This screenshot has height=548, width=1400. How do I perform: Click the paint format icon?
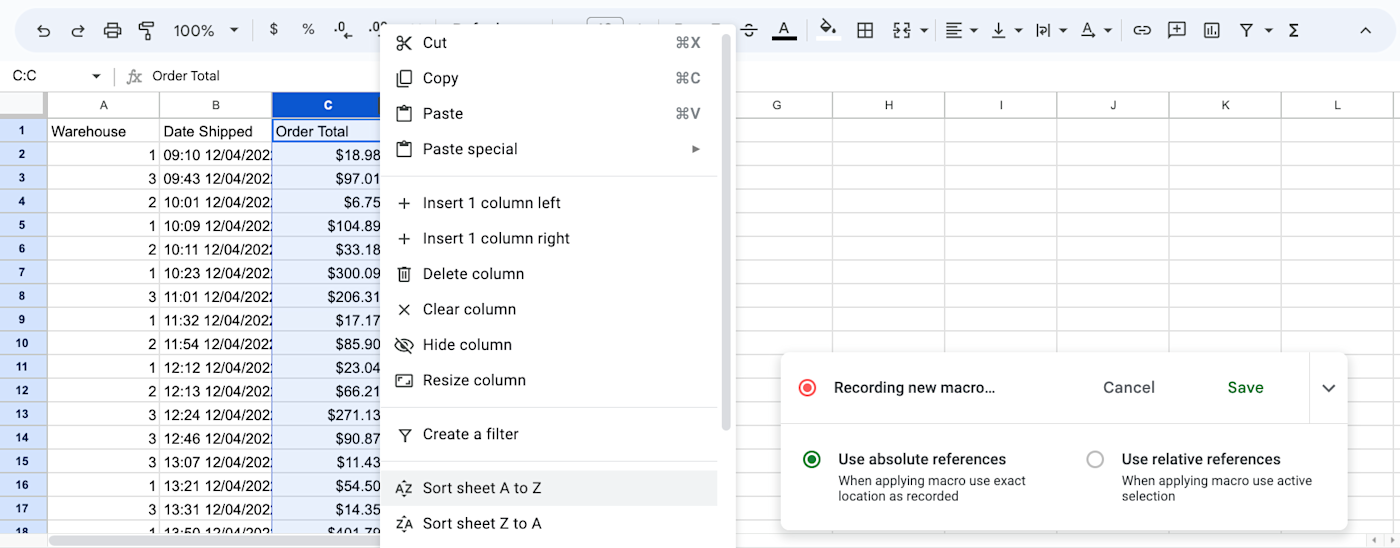click(x=146, y=30)
